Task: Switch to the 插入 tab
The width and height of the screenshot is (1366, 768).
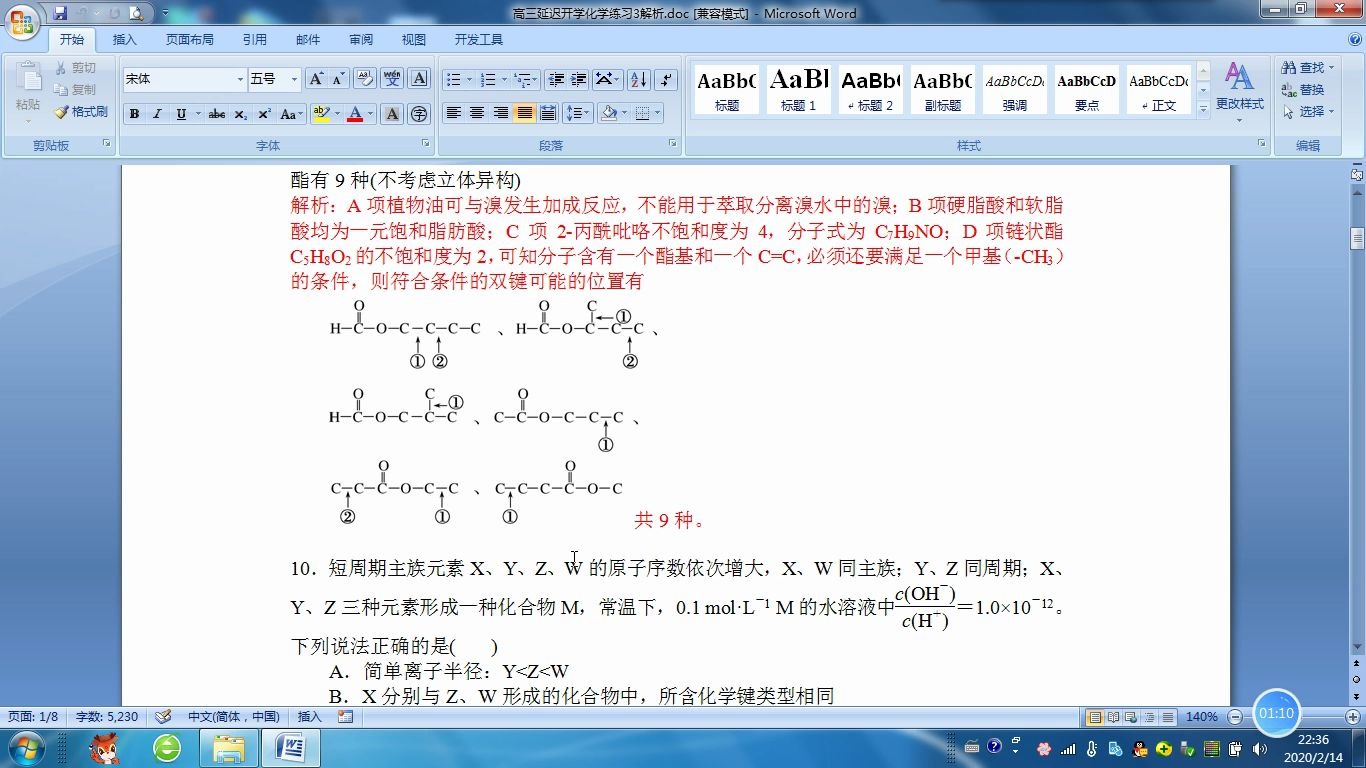Action: pyautogui.click(x=125, y=40)
